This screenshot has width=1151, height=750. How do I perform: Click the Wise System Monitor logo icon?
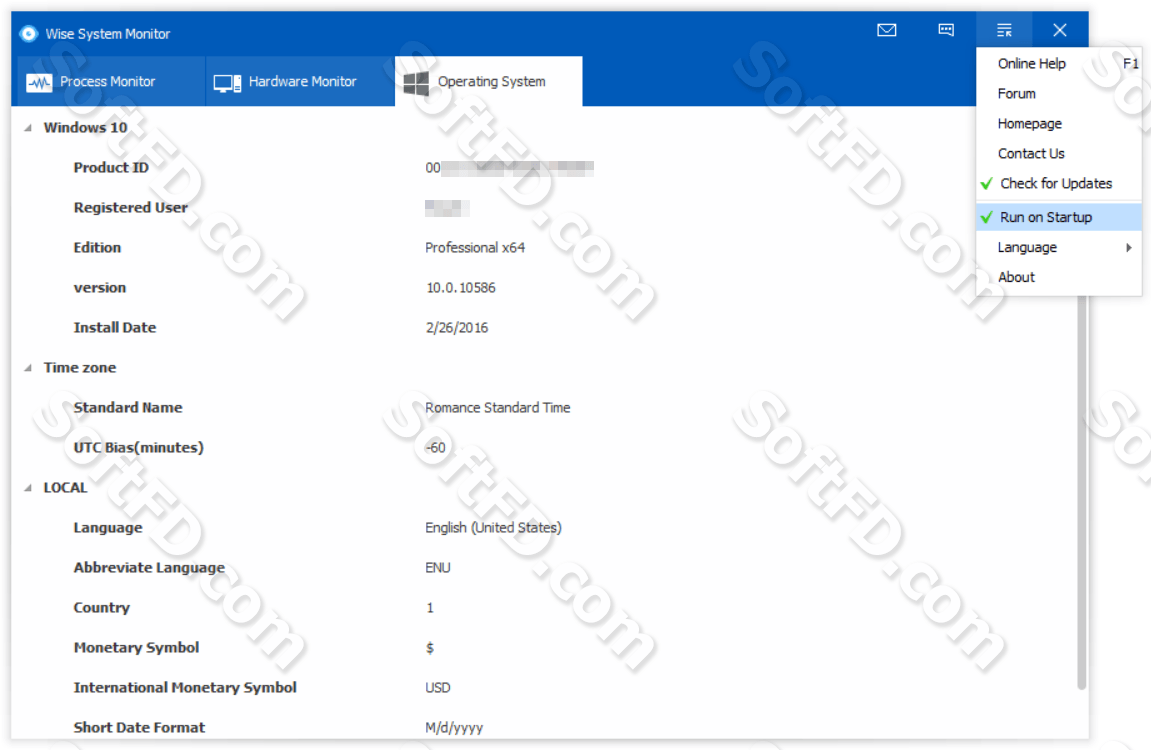[29, 34]
